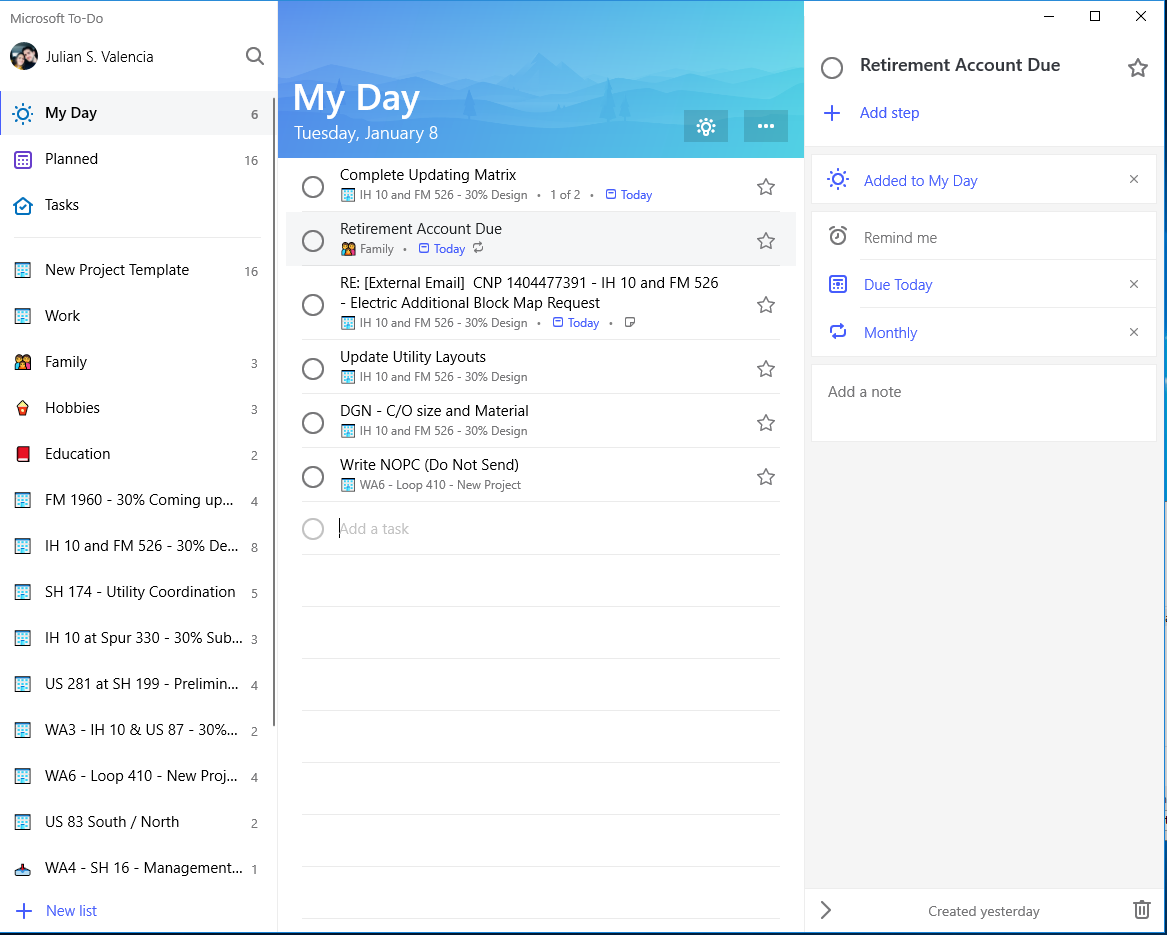Open the Work list

click(x=138, y=316)
